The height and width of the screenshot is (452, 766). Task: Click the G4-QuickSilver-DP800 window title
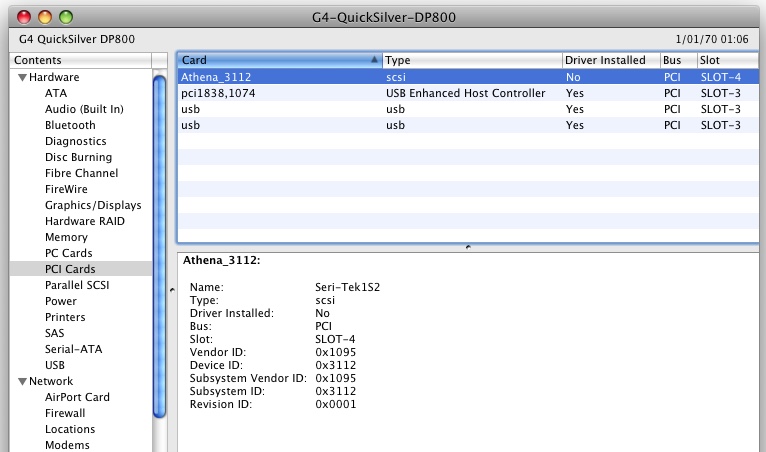(383, 18)
